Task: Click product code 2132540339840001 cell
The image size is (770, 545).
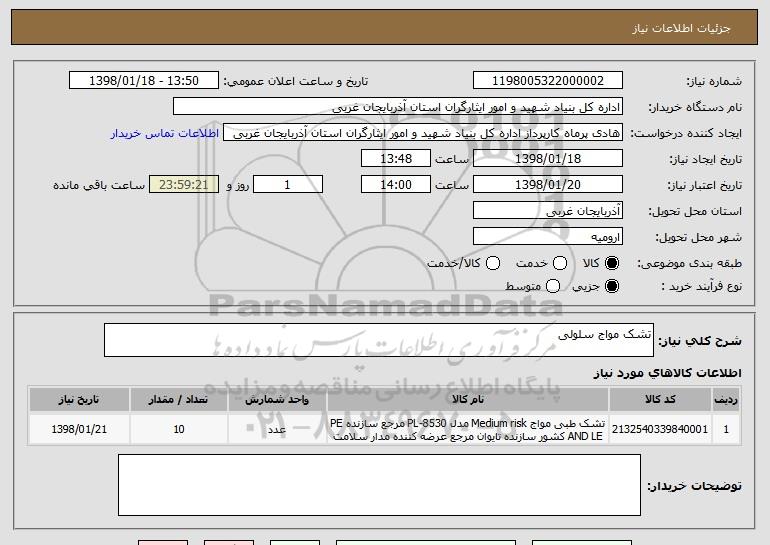Action: tap(660, 429)
